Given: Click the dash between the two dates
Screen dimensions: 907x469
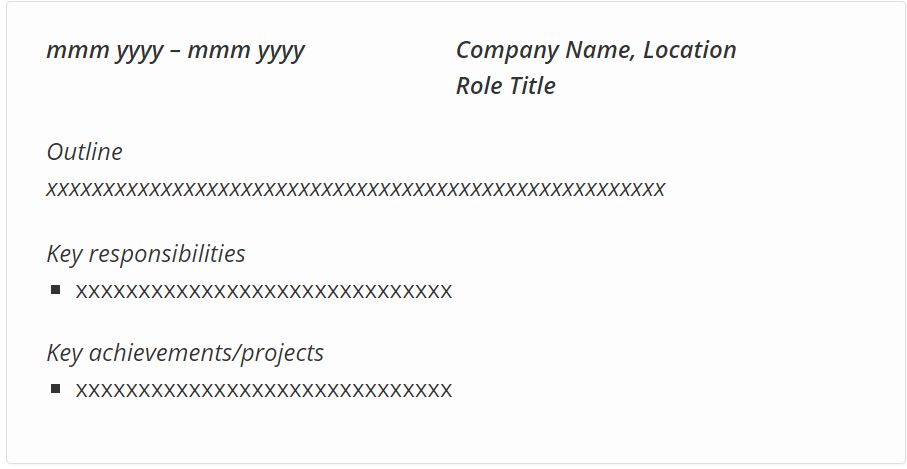Looking at the screenshot, I should pos(176,51).
